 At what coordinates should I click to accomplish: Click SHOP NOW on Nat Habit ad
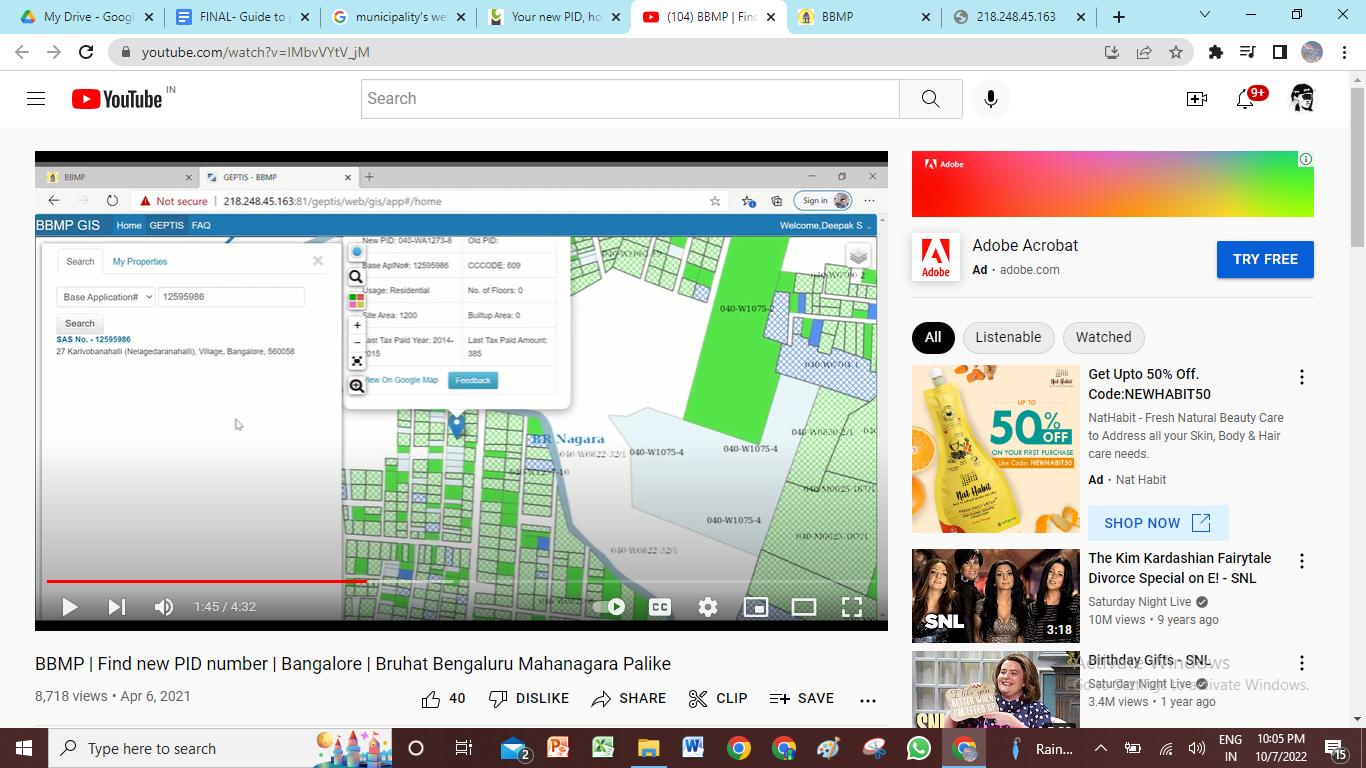tap(1158, 523)
